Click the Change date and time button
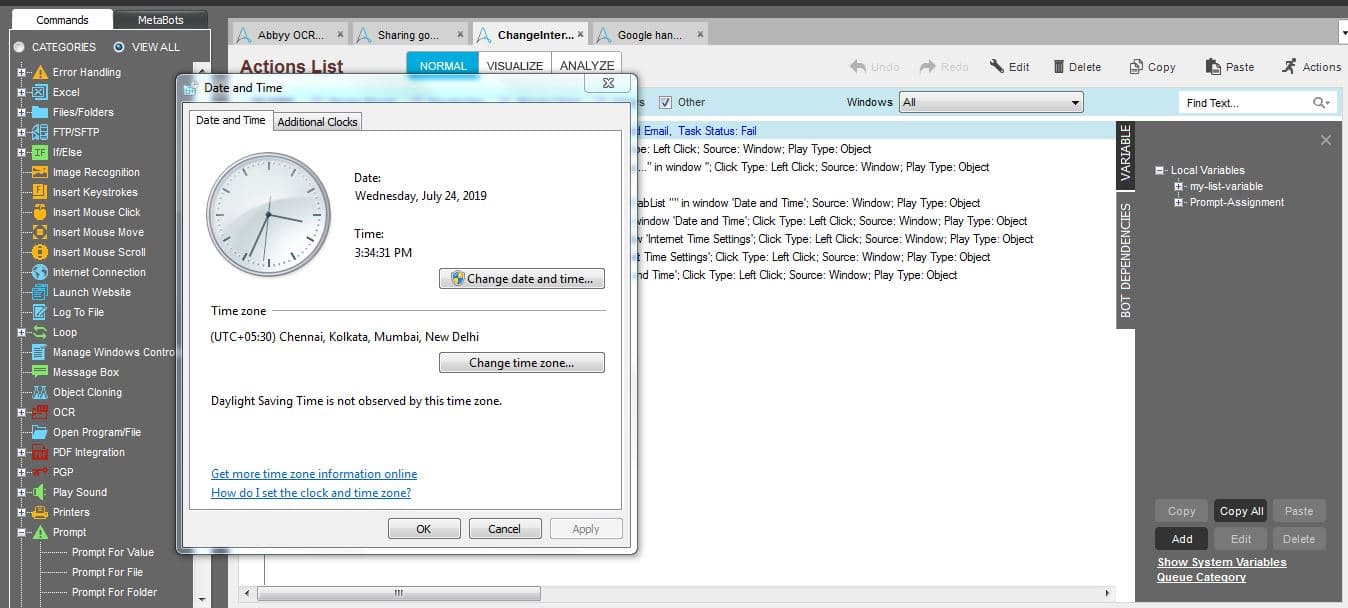Screen dimensions: 1348x608 pos(522,279)
